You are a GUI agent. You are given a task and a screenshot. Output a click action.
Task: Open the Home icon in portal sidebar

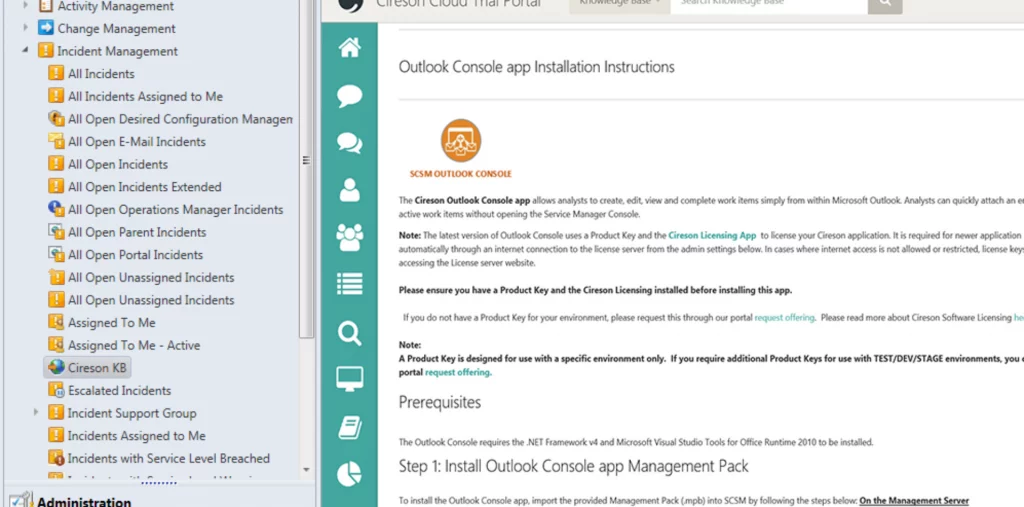point(349,48)
